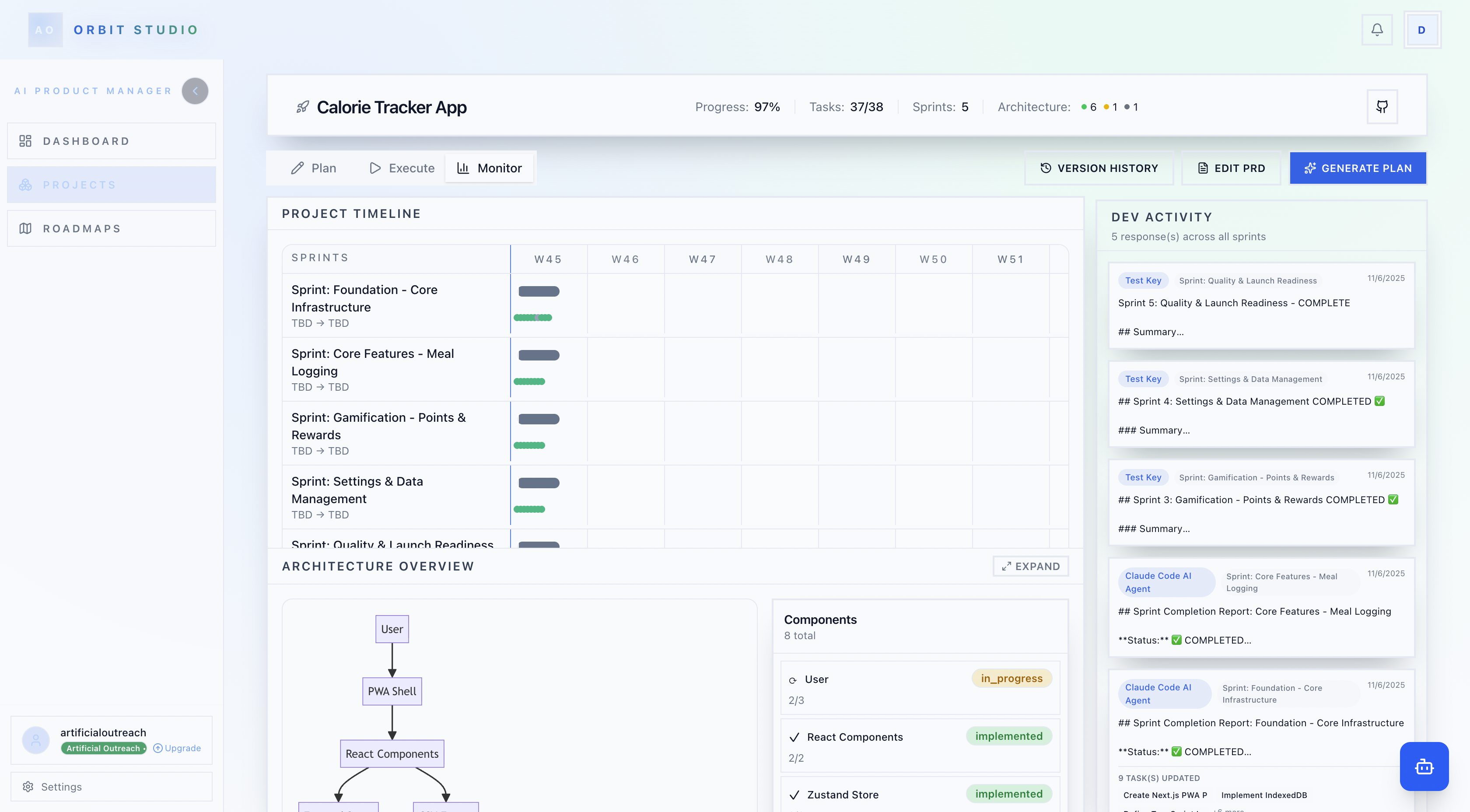Collapse the AI Product Manager sidebar panel

[195, 91]
